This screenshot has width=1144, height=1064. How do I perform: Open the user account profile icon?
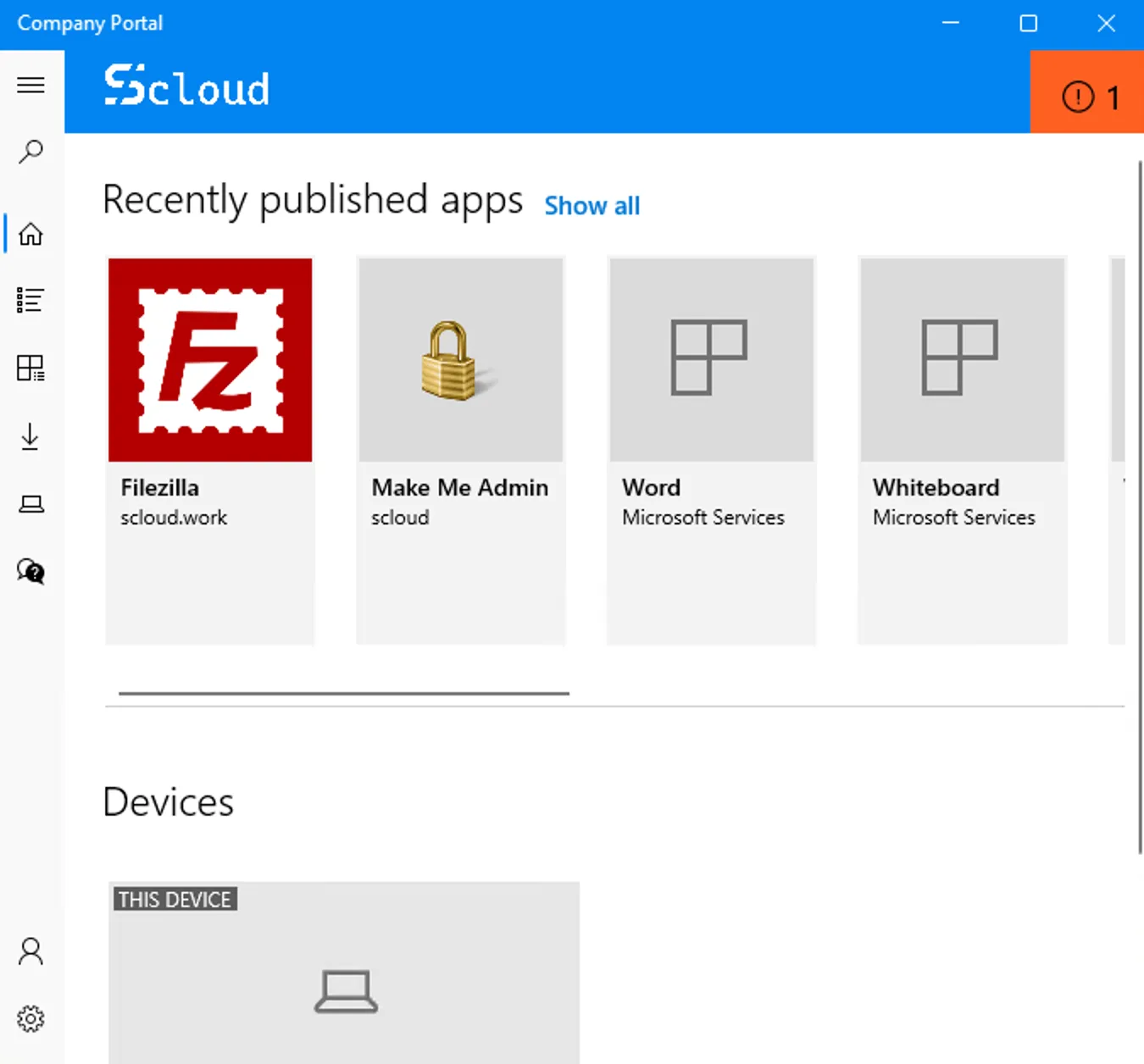click(31, 951)
